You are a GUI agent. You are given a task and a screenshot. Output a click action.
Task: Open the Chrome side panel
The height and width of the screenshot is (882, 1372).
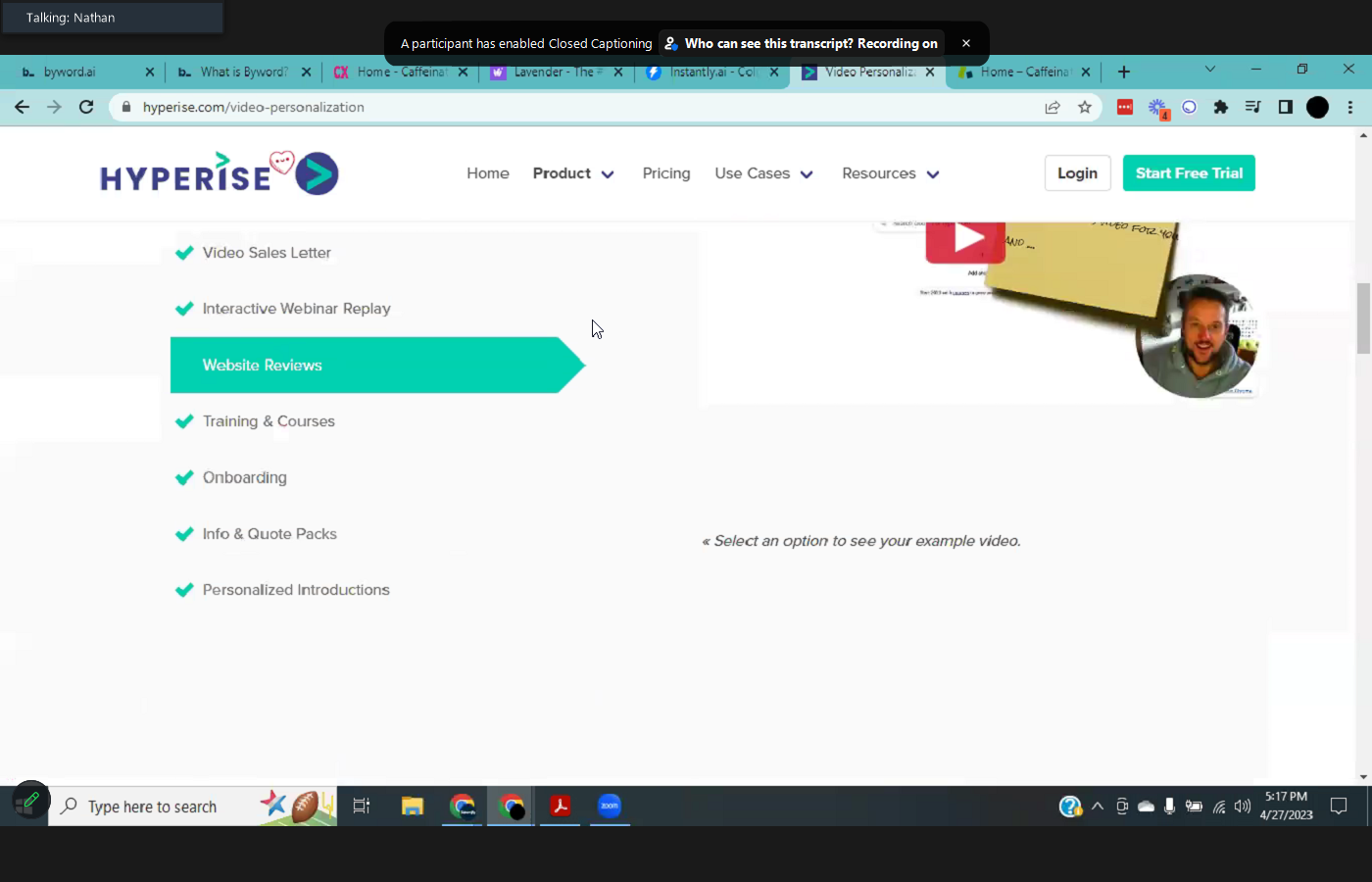click(1285, 107)
